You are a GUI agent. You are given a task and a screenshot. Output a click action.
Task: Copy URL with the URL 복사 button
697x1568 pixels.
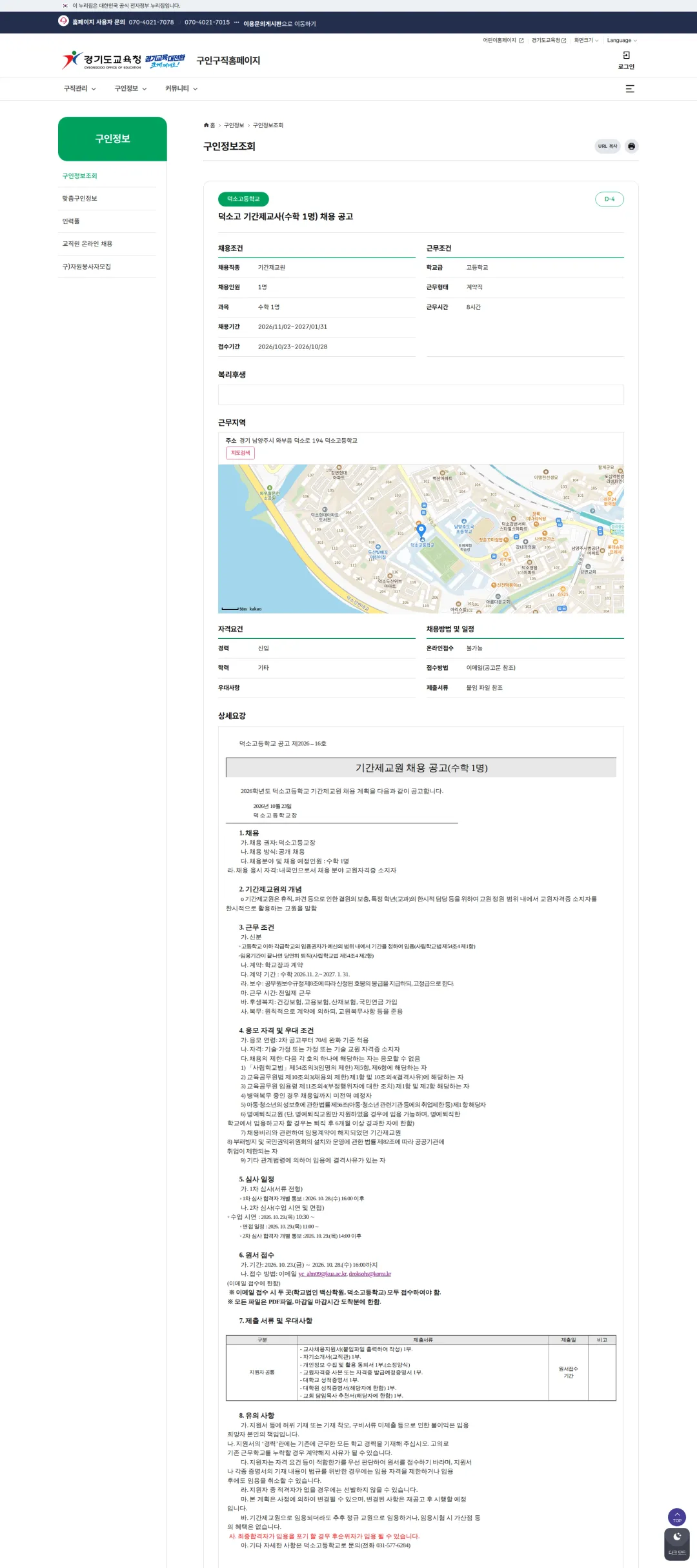coord(607,146)
